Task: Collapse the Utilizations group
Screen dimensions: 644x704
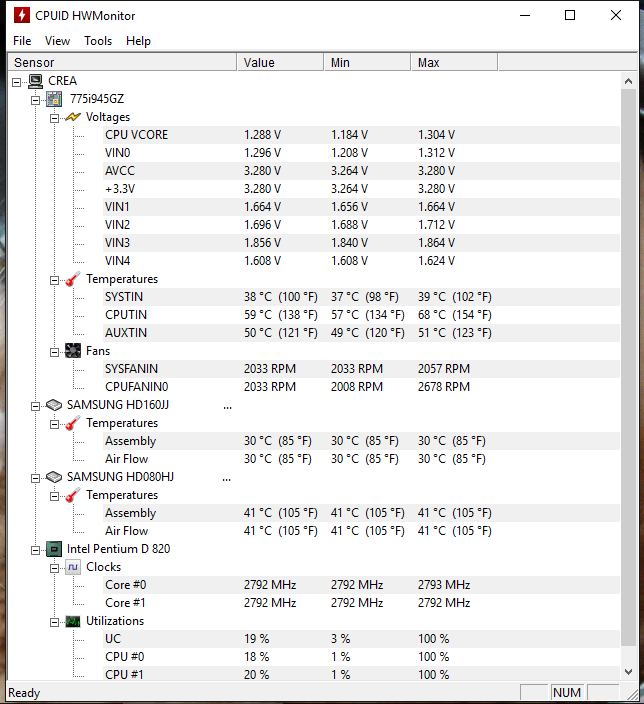Action: tap(54, 622)
